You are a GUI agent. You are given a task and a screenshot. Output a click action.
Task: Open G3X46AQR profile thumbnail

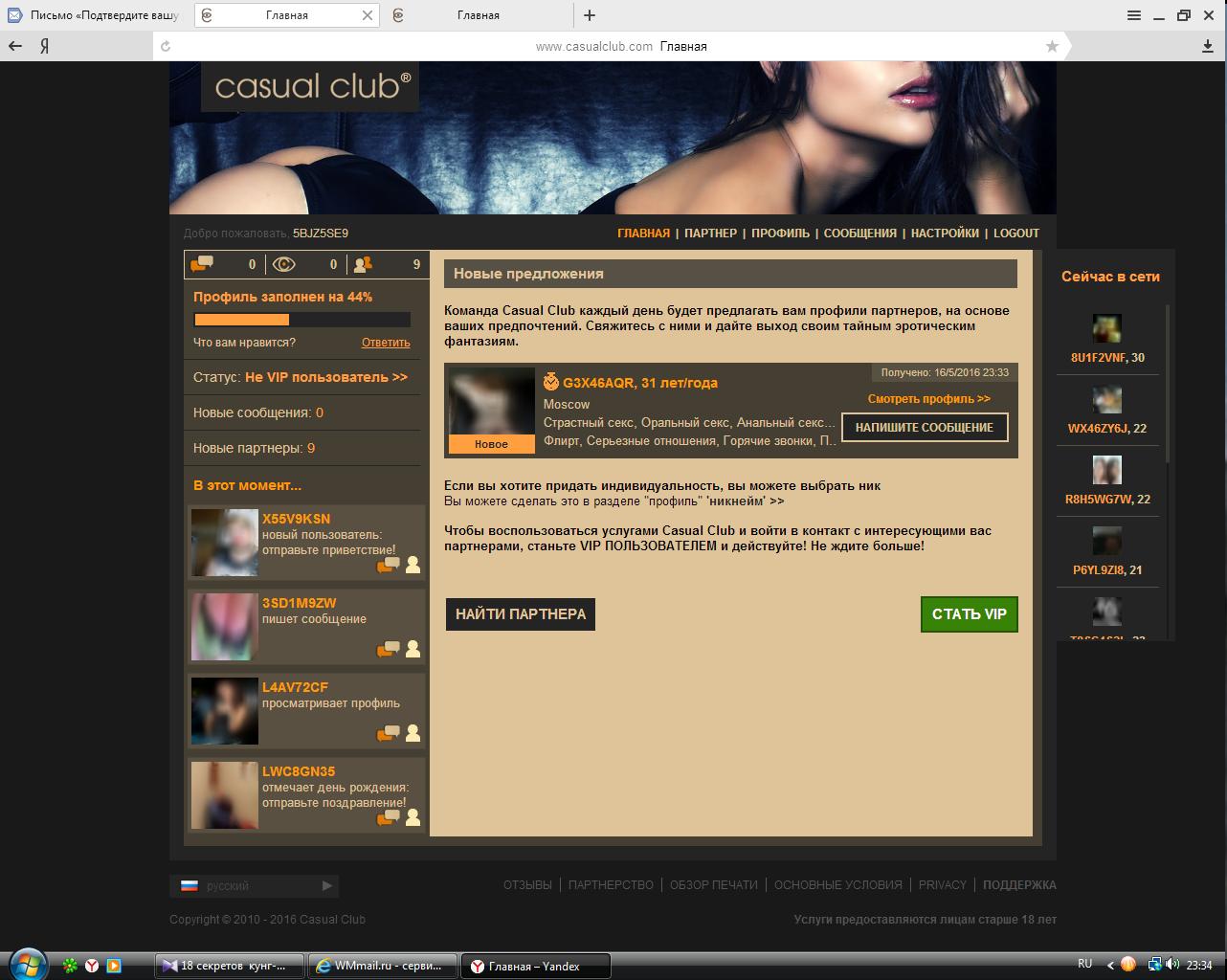pos(492,410)
